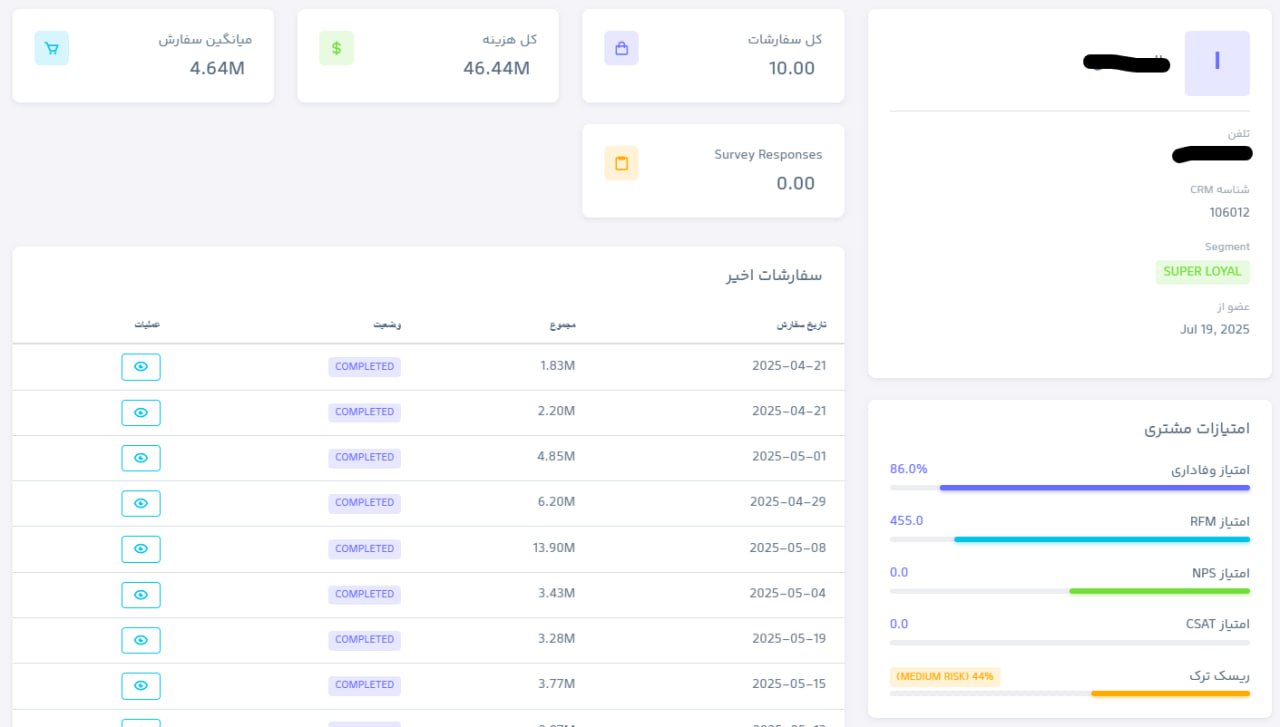This screenshot has height=727, width=1280.
Task: Click the green dollar icon in total cost card
Action: (336, 48)
